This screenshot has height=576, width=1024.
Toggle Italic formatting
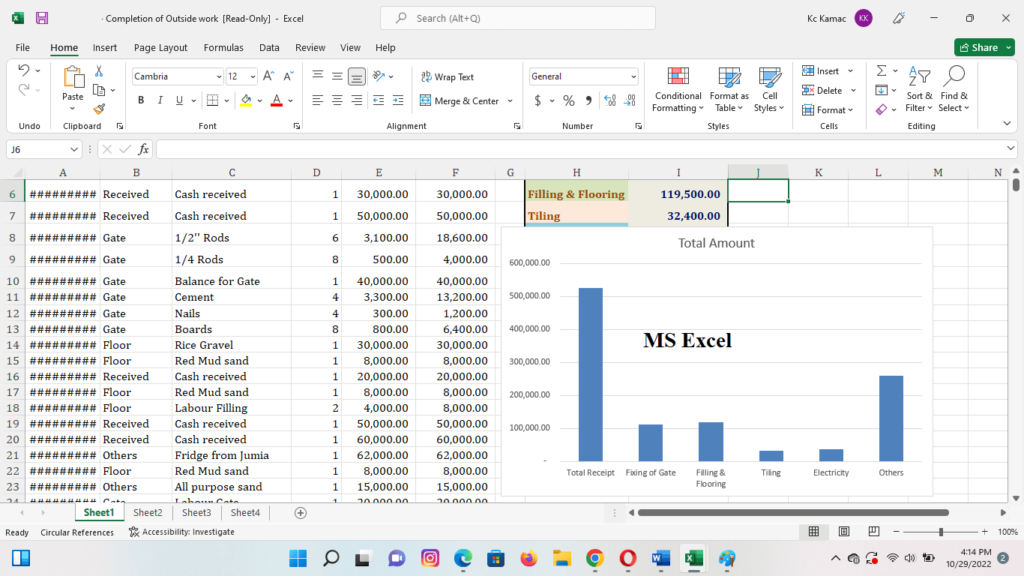[x=160, y=101]
